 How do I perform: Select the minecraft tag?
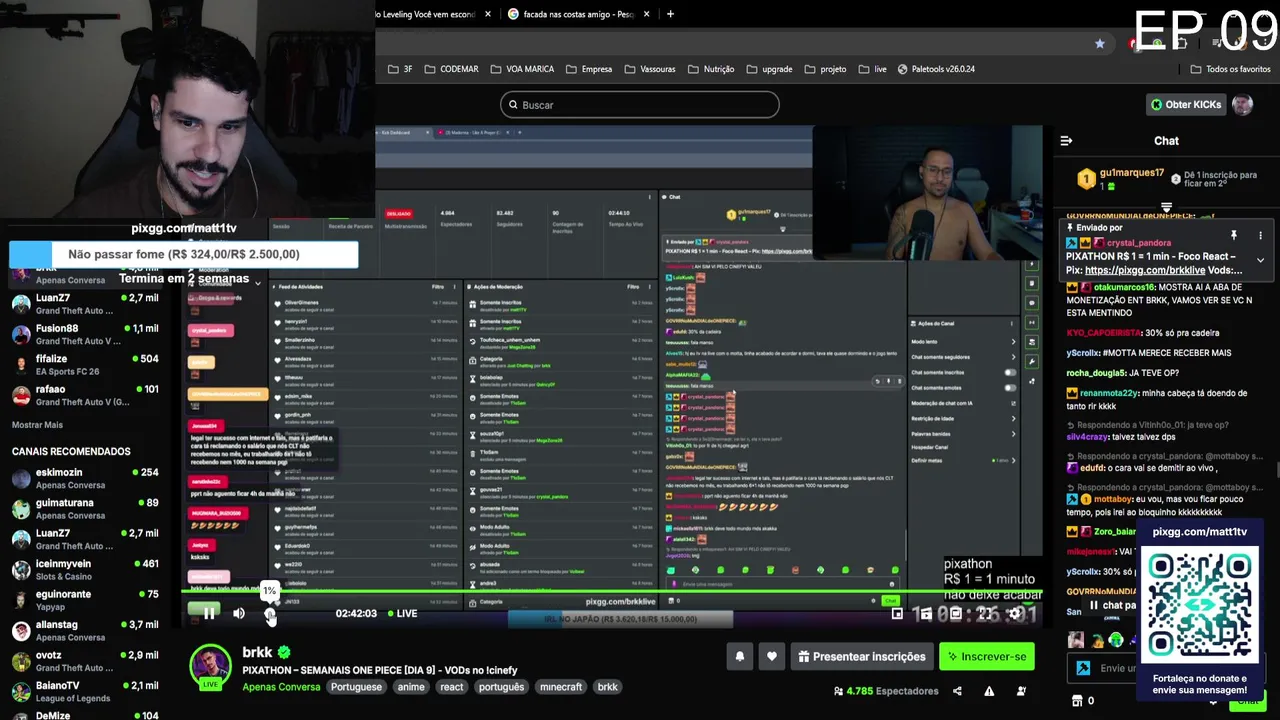[560, 687]
